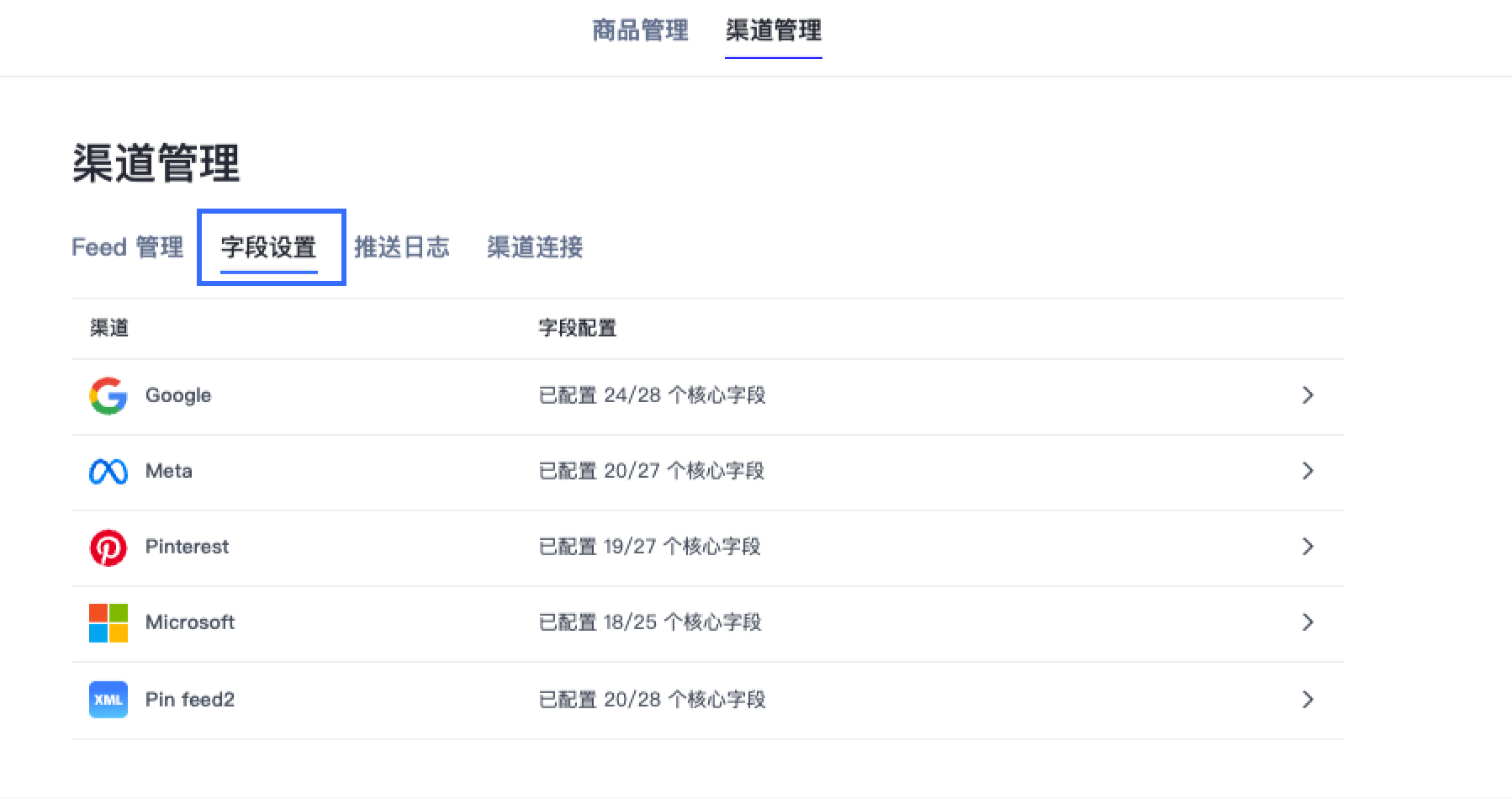Click the Microsoft four-color logo icon
This screenshot has height=799, width=1512.
(108, 622)
